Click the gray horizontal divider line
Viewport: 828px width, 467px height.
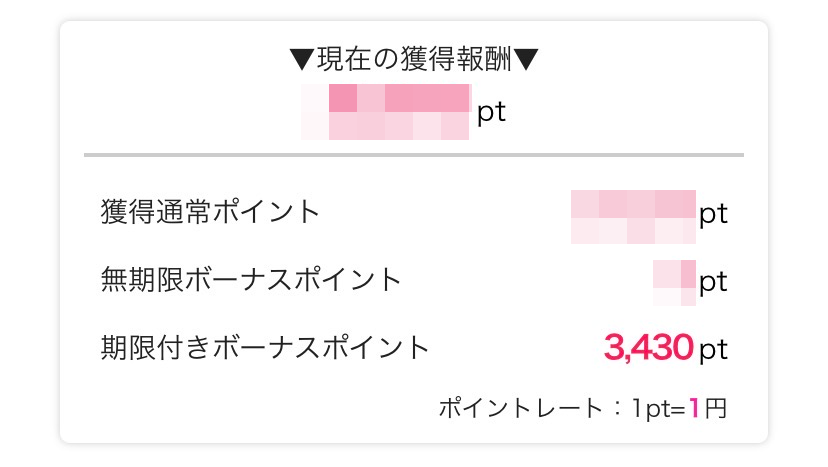(414, 155)
